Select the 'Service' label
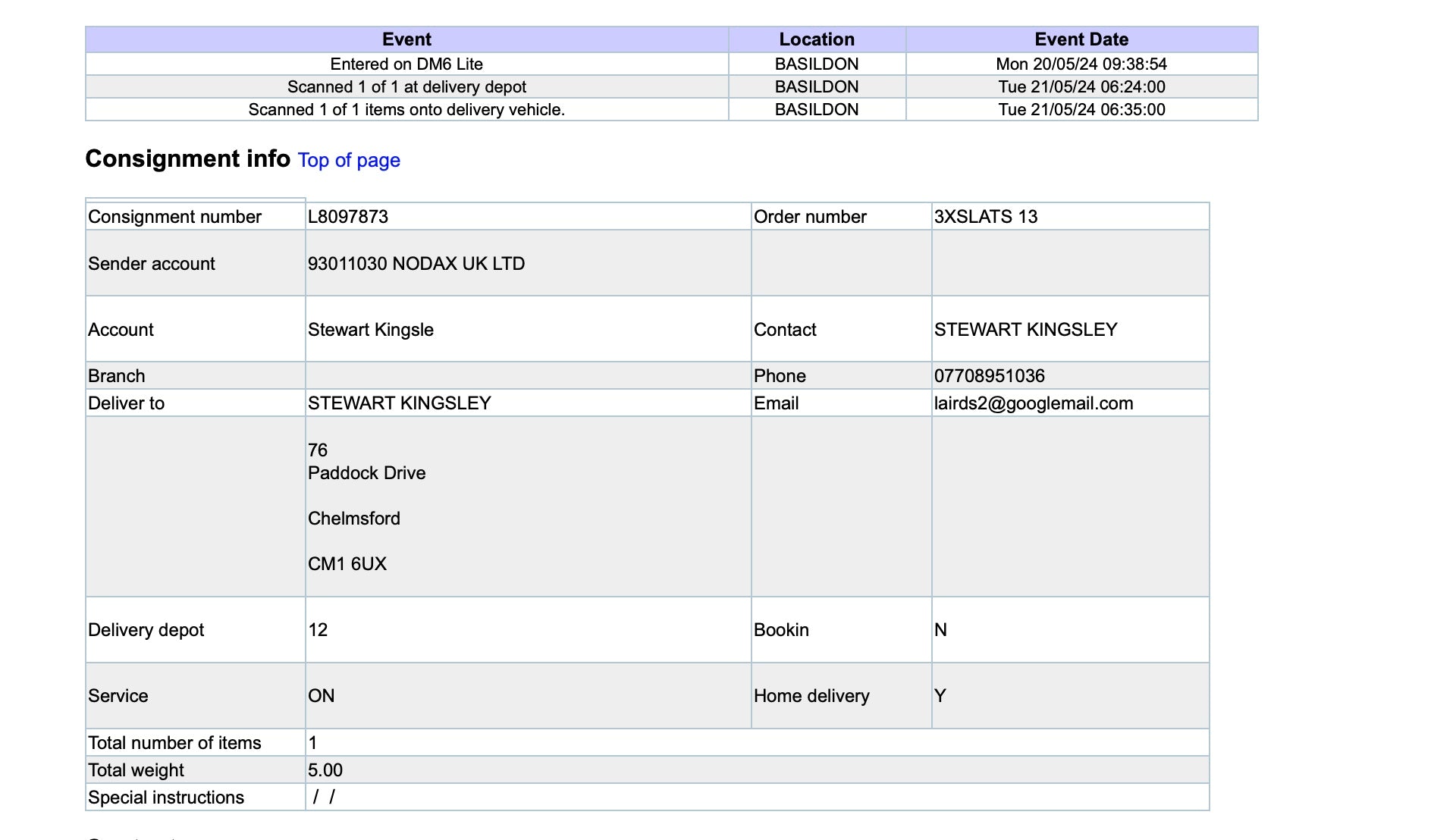The image size is (1456, 840). click(x=118, y=696)
